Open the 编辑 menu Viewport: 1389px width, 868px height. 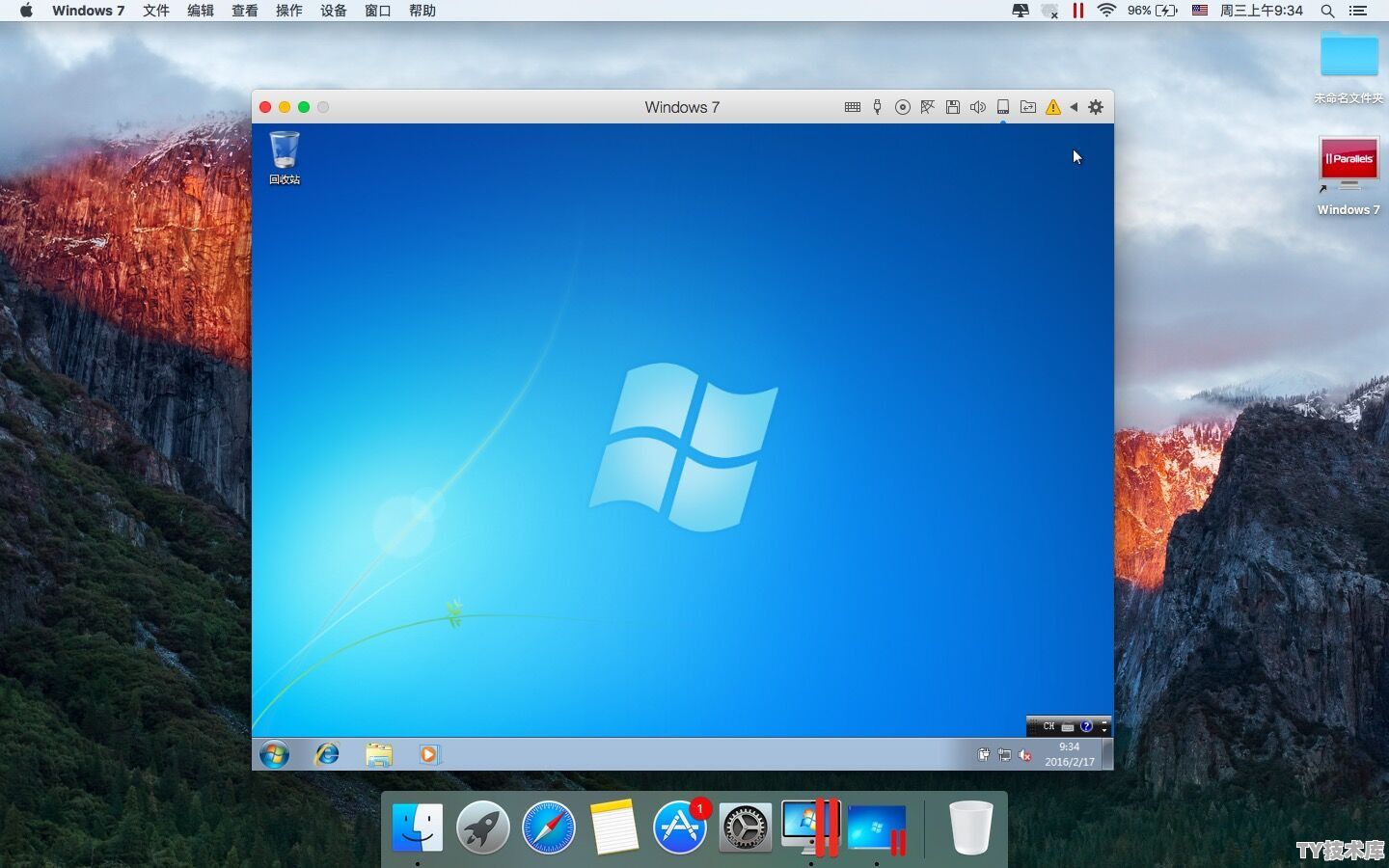(200, 11)
